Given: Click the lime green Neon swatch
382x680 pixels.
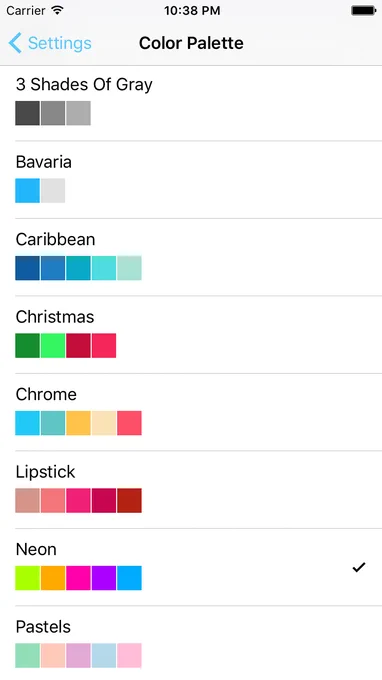Looking at the screenshot, I should pyautogui.click(x=27, y=578).
